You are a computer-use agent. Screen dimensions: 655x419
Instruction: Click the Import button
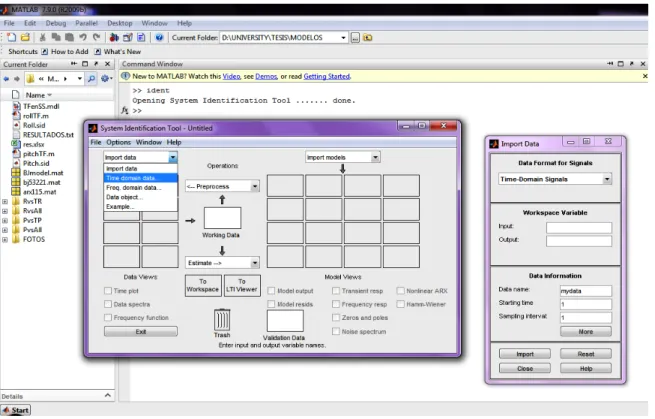click(525, 354)
